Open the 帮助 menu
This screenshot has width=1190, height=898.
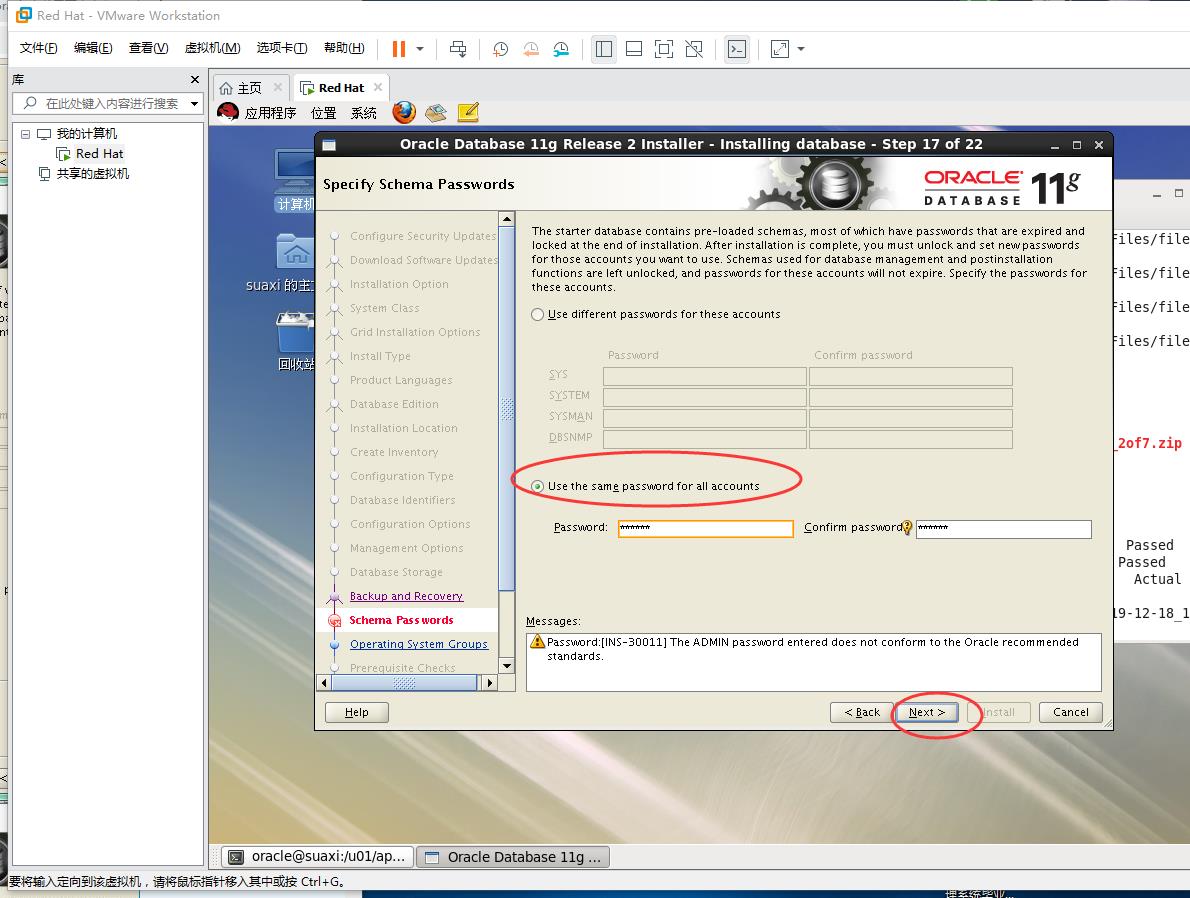(x=344, y=48)
